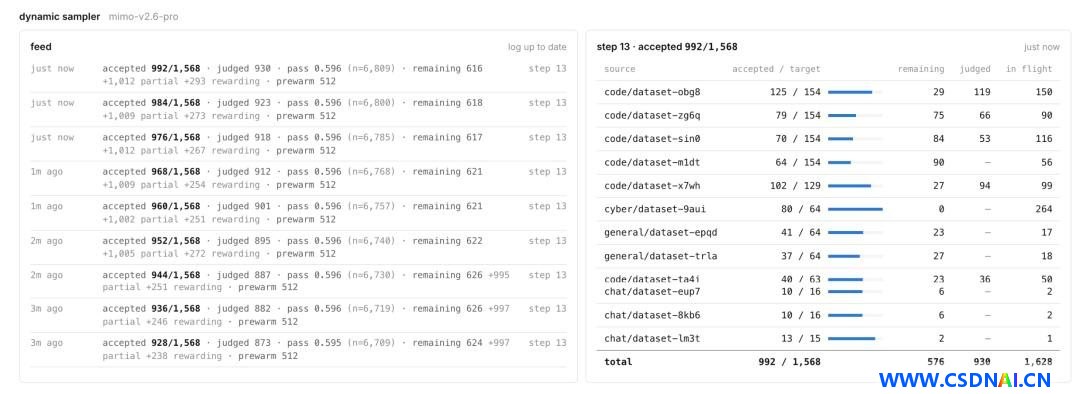Select the code/dataset-m1dt row
This screenshot has width=1080, height=394.
click(x=828, y=163)
